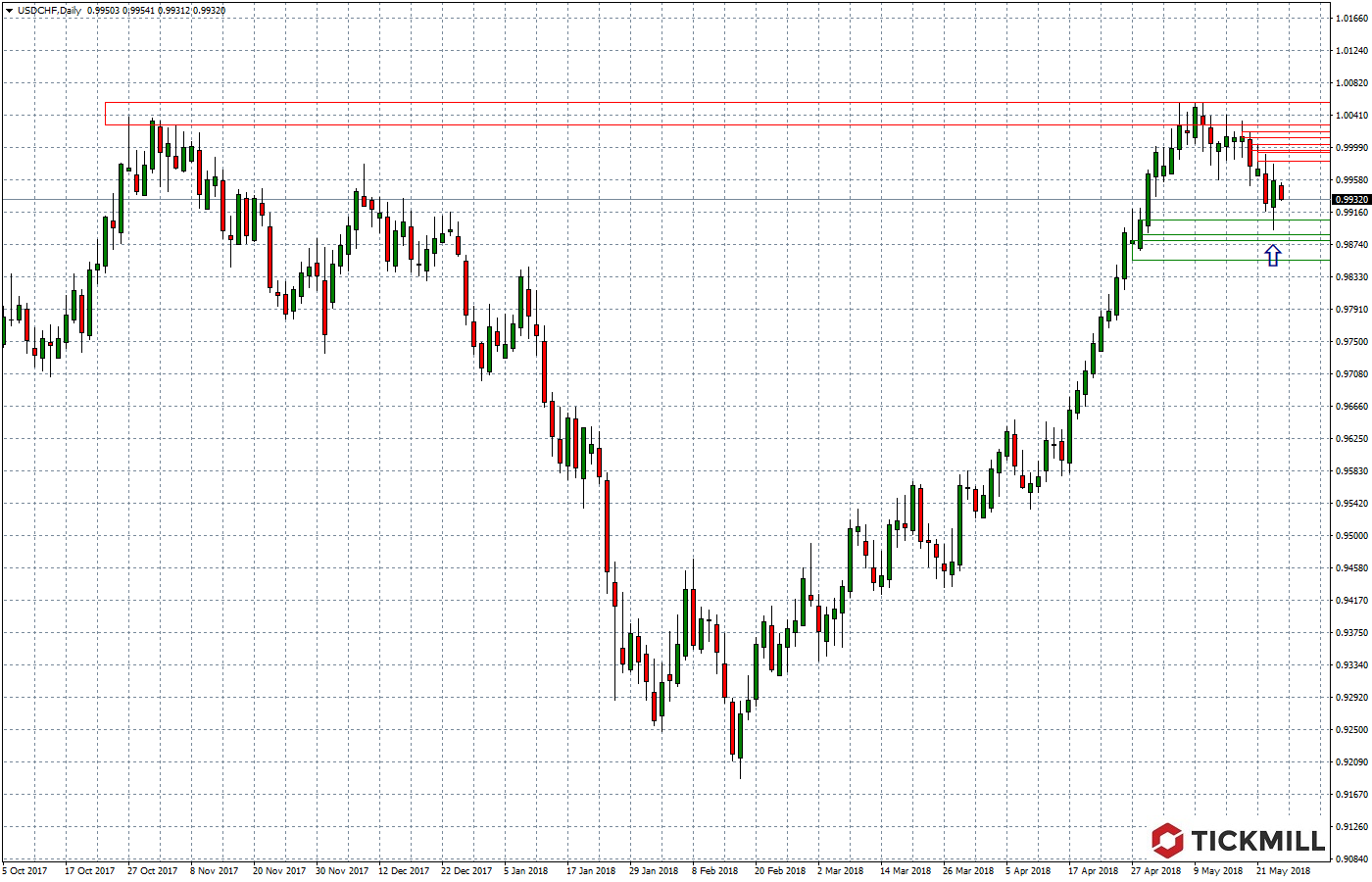Click the 5 Apr 2018 date label
The image size is (1372, 882).
[1028, 870]
